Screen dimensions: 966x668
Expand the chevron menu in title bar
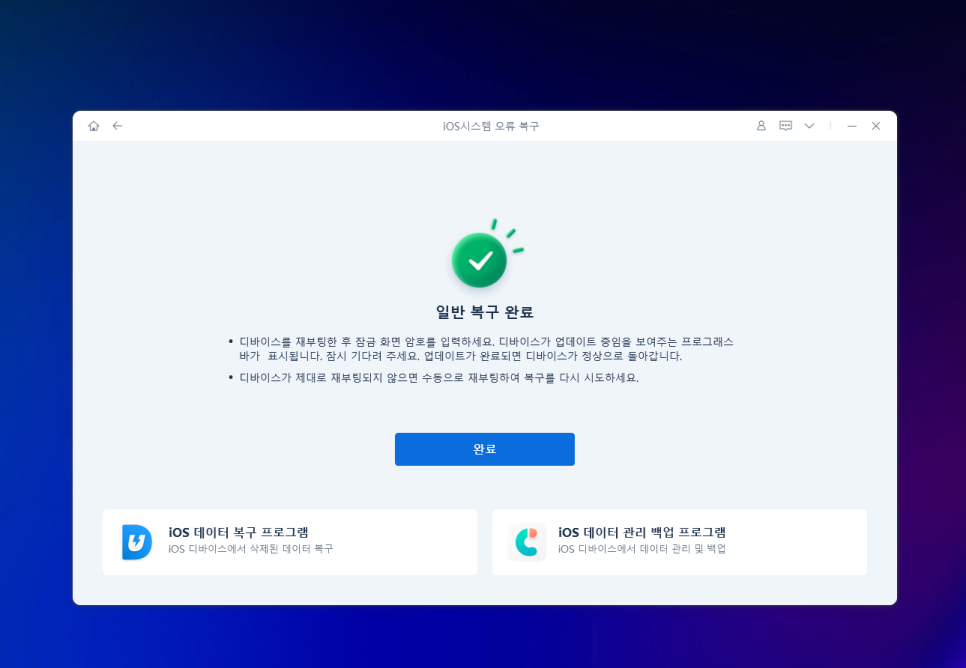[810, 126]
